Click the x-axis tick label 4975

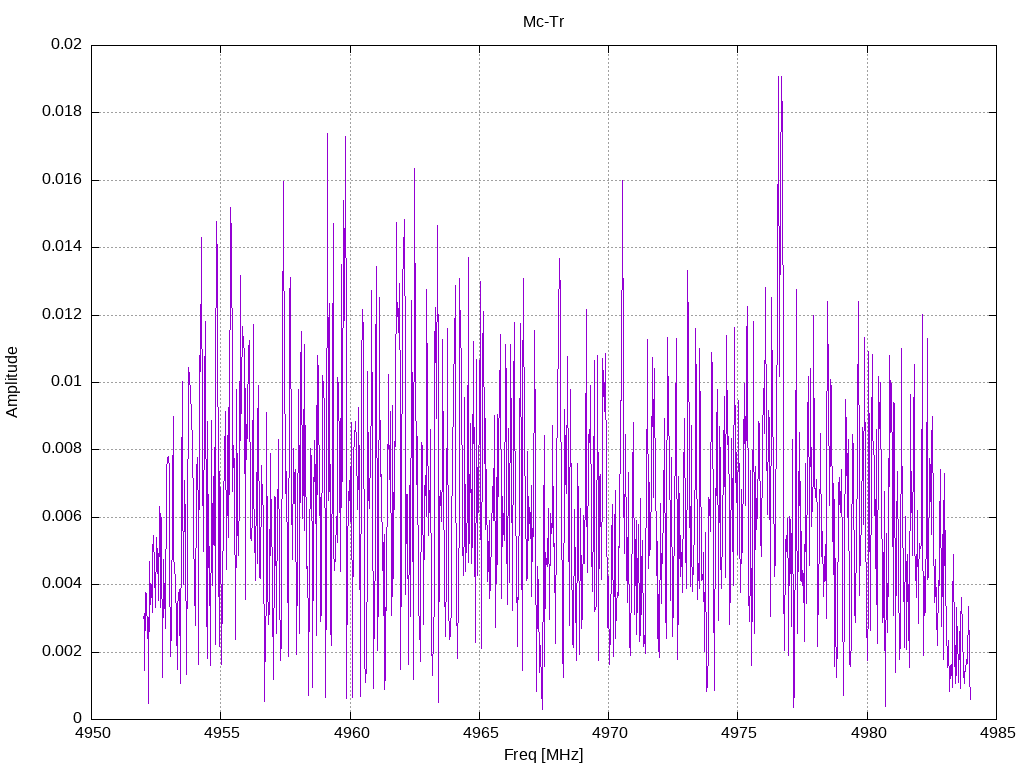(x=739, y=733)
